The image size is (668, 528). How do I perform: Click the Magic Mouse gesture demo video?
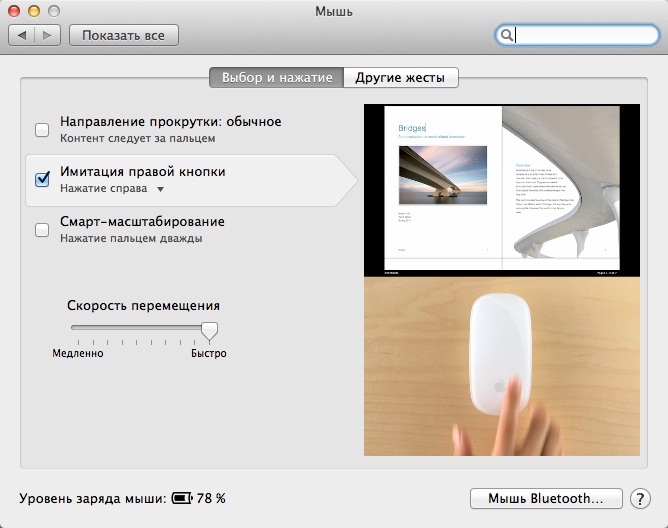click(500, 365)
